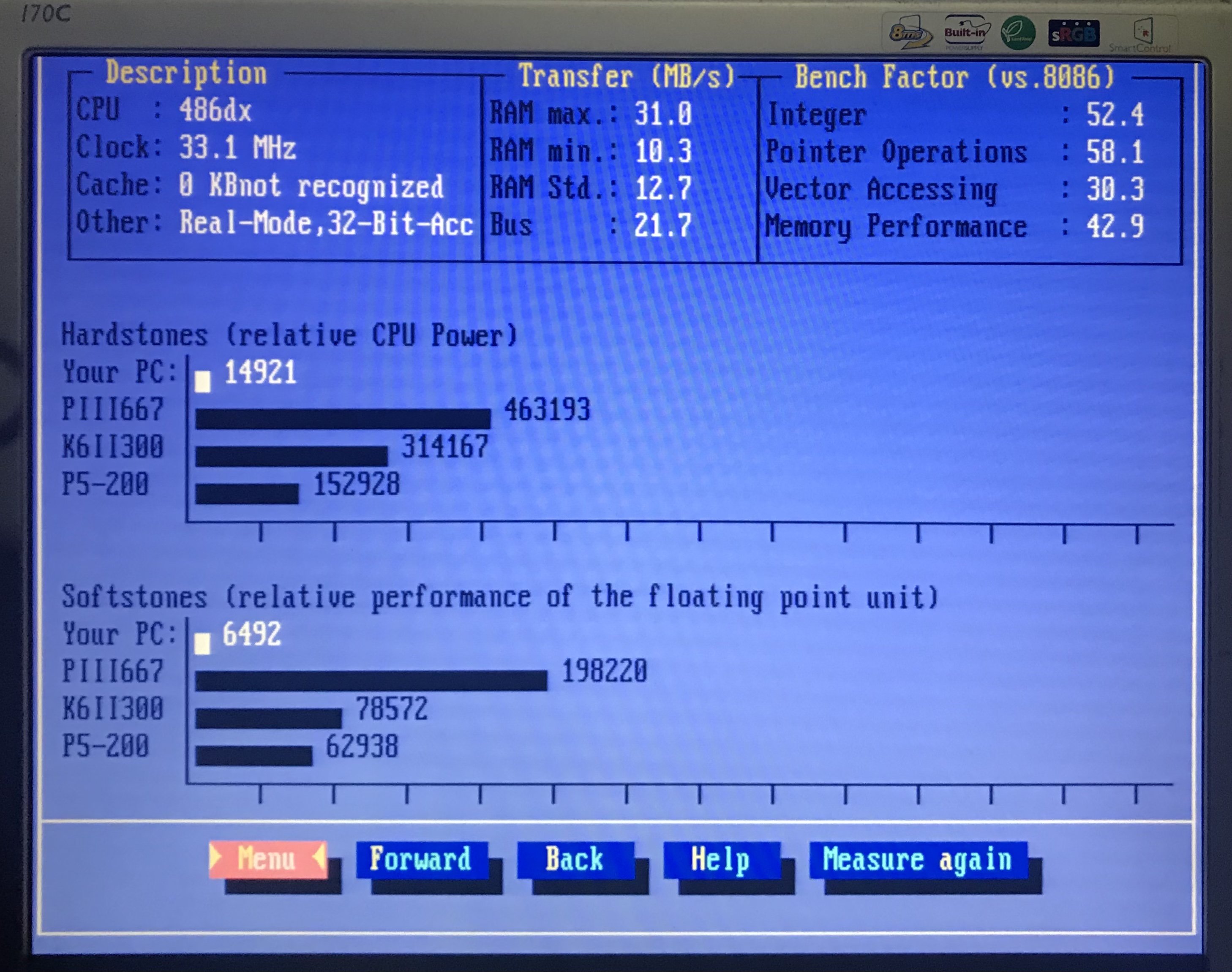
Task: Click the RAM max. transfer value 31.0
Action: tap(663, 114)
